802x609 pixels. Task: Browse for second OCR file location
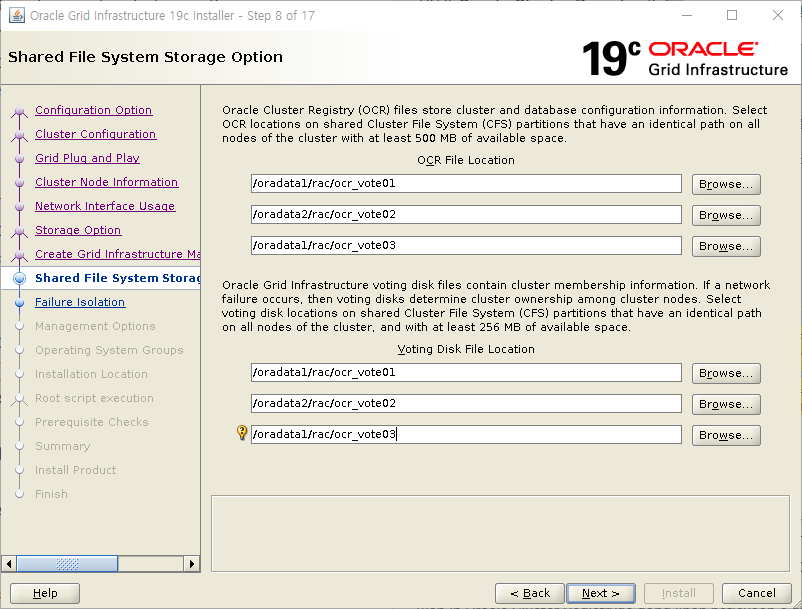[726, 215]
